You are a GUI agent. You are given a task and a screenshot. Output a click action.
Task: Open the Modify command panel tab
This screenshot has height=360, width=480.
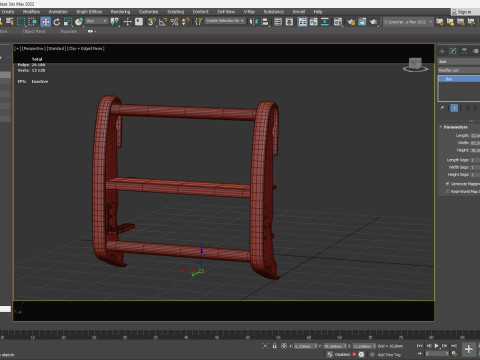453,51
